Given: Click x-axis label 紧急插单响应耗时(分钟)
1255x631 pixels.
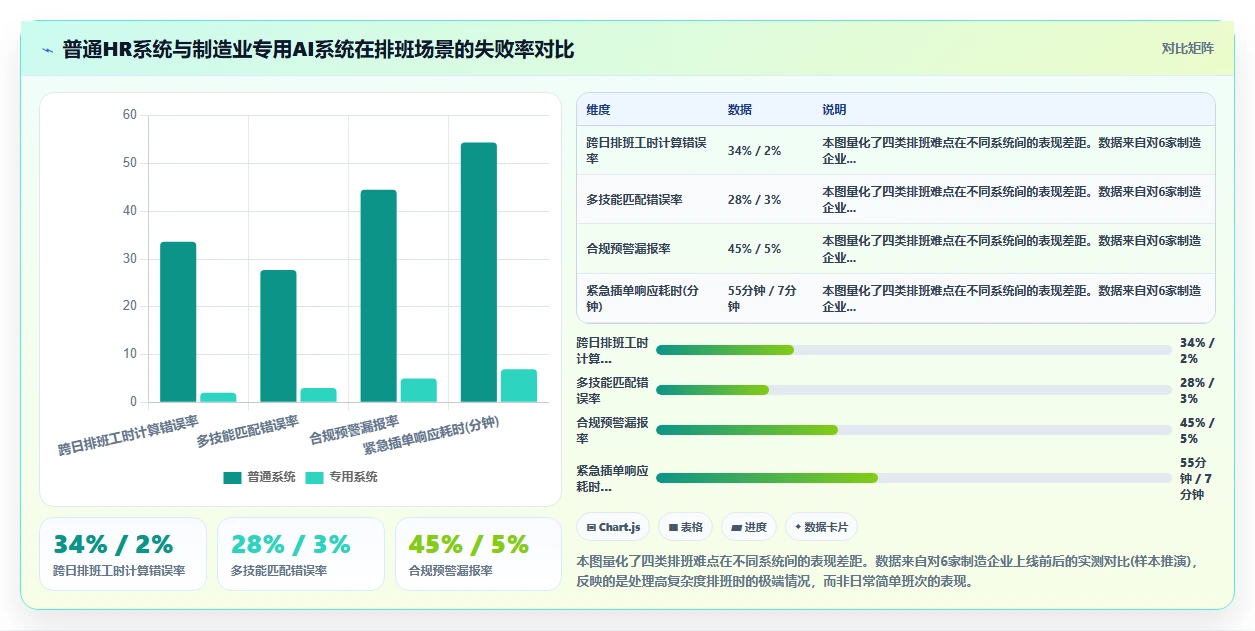Looking at the screenshot, I should (x=431, y=436).
